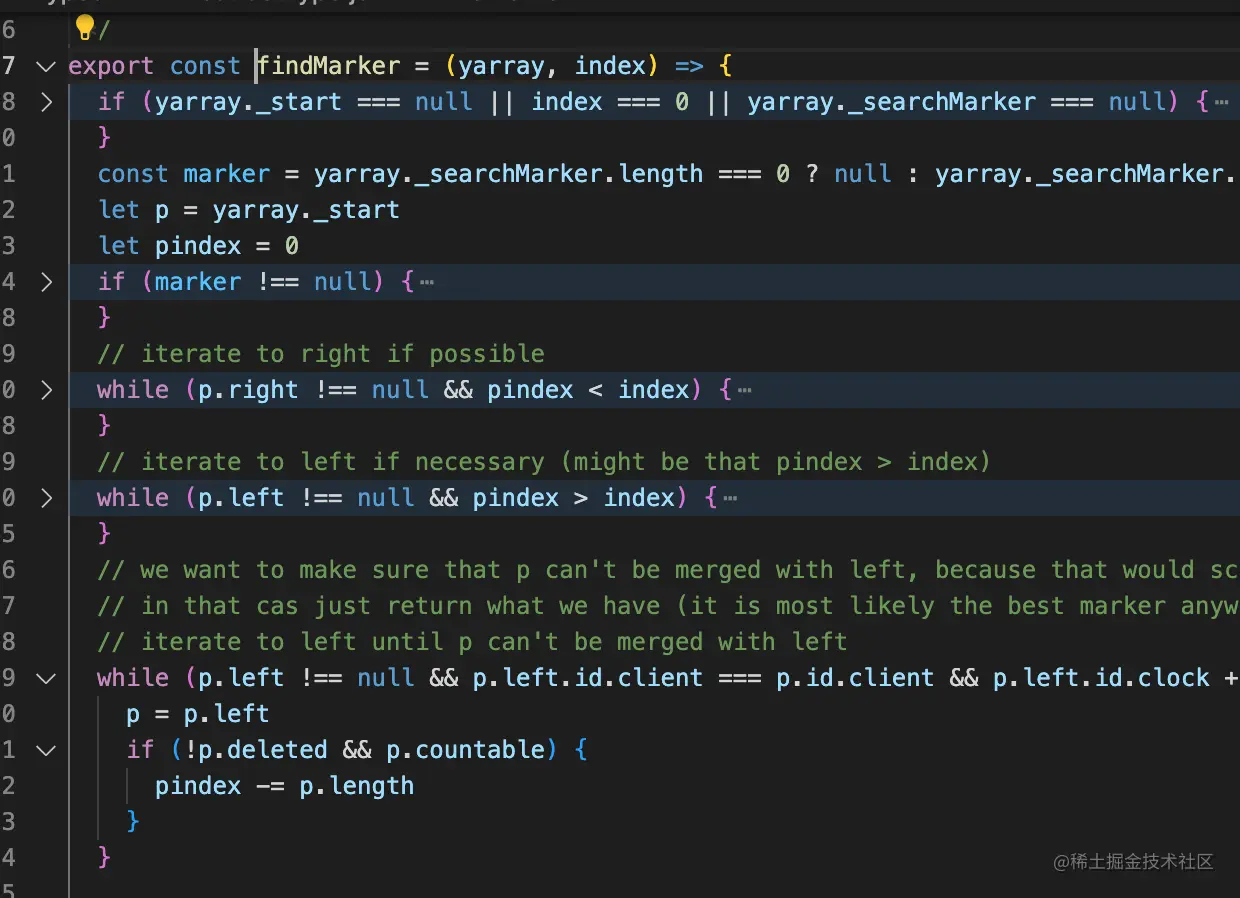Click the '// in that cas just return' comment
Viewport: 1240px width, 898px height.
point(668,606)
